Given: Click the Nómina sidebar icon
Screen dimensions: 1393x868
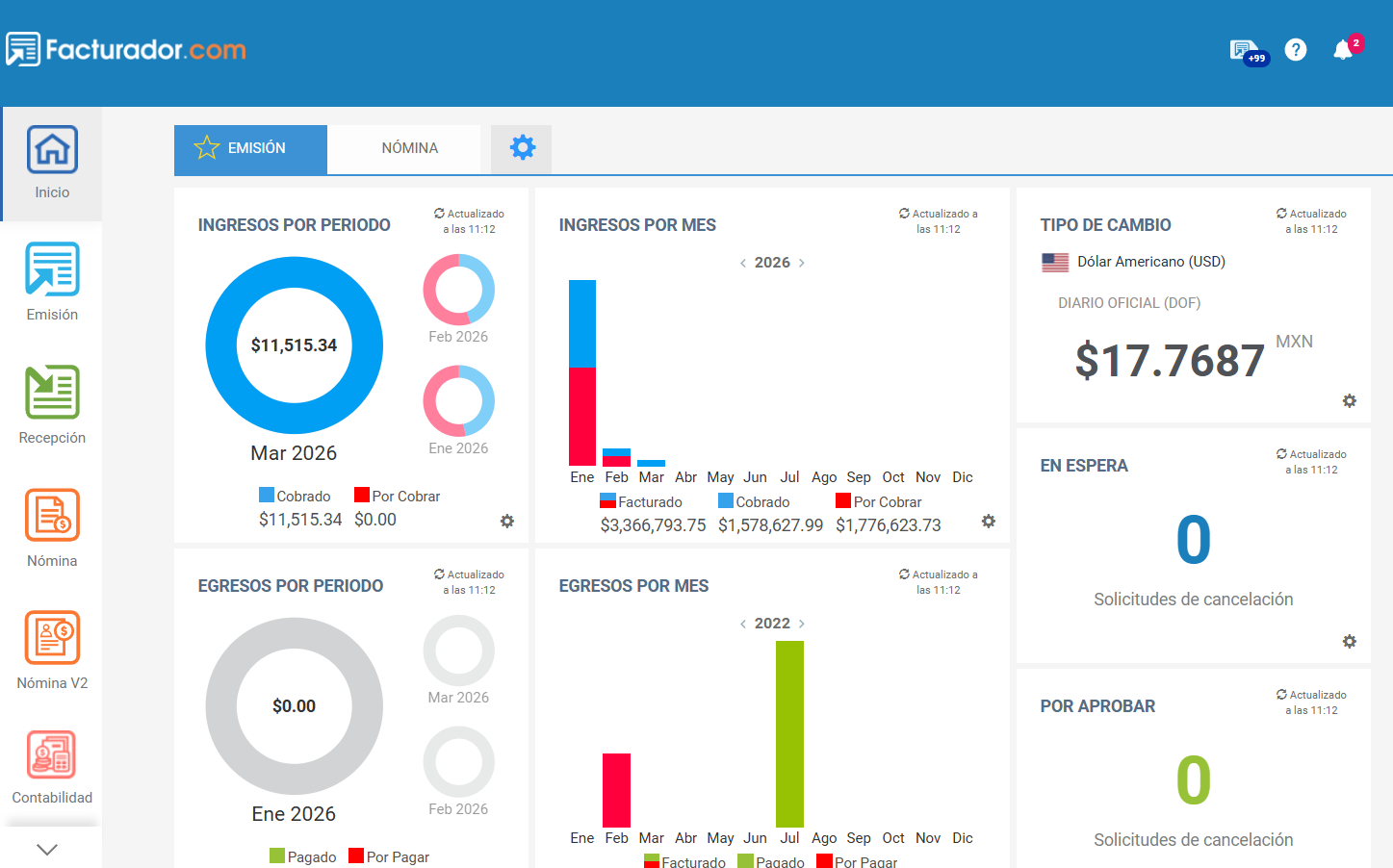Looking at the screenshot, I should click(52, 516).
